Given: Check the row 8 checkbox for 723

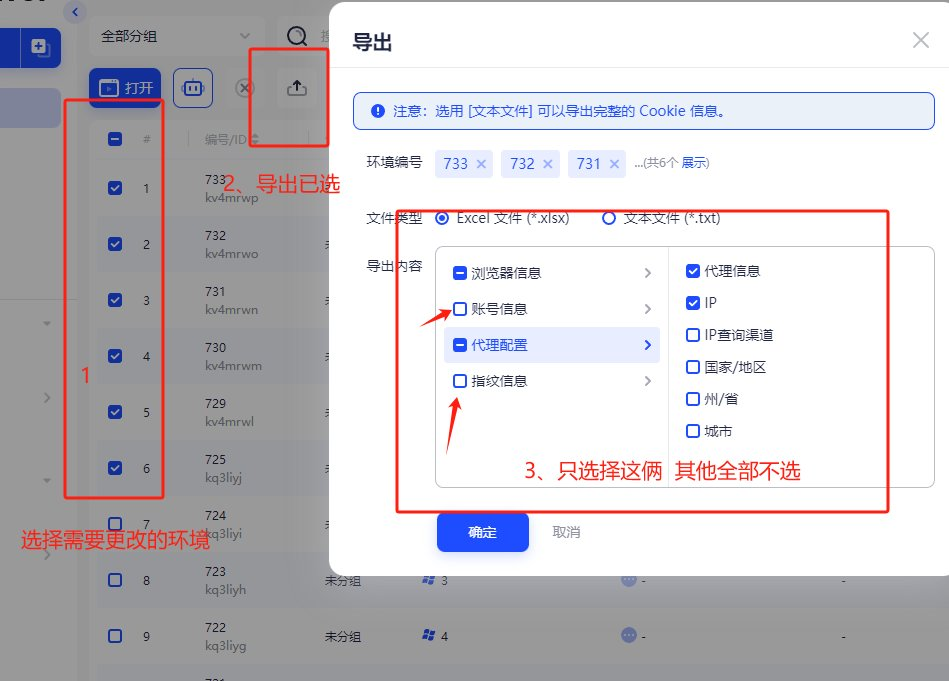Looking at the screenshot, I should (x=115, y=580).
